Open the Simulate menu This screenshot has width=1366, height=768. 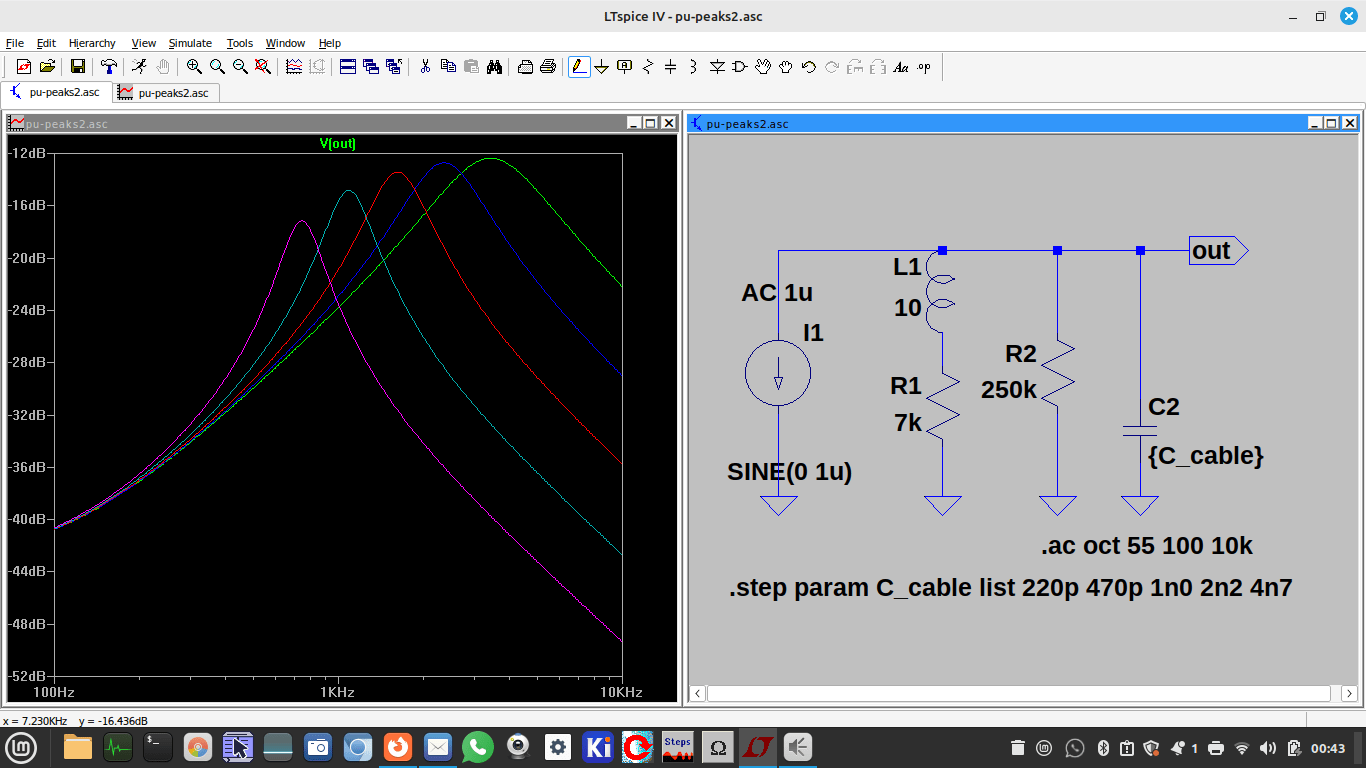point(190,43)
